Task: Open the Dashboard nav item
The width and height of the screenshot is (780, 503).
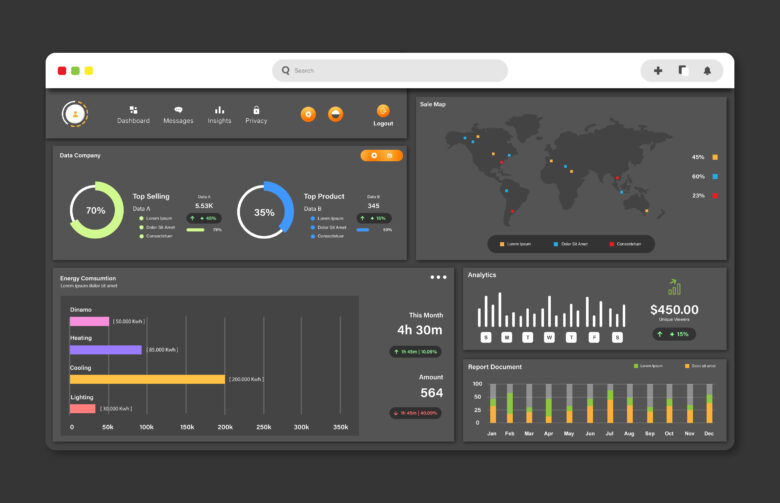Action: coord(133,115)
